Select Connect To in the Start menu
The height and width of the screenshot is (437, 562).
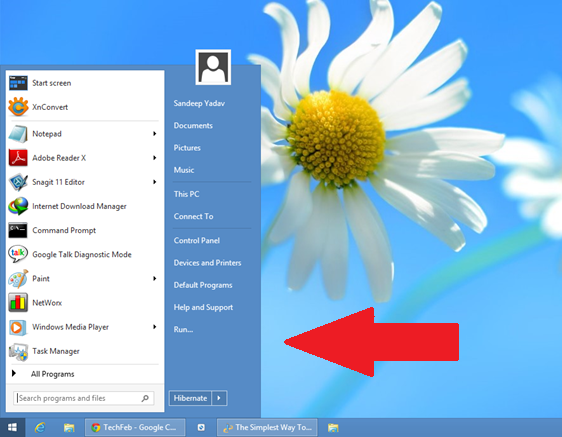194,216
